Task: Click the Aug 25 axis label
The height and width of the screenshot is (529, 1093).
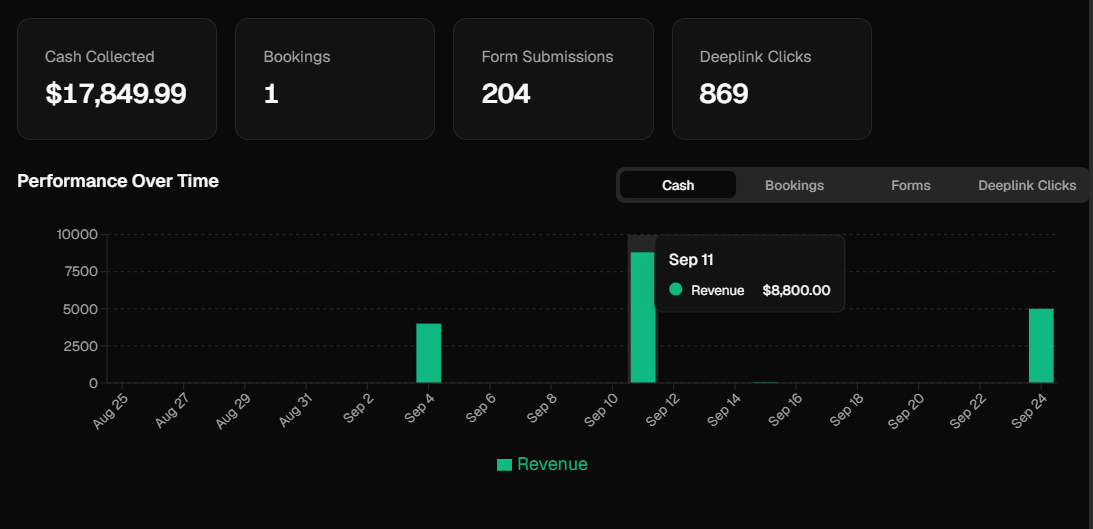Action: [x=111, y=411]
